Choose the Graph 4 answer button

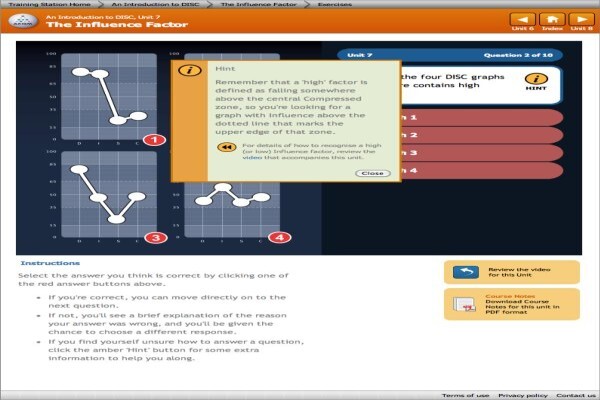pos(481,170)
